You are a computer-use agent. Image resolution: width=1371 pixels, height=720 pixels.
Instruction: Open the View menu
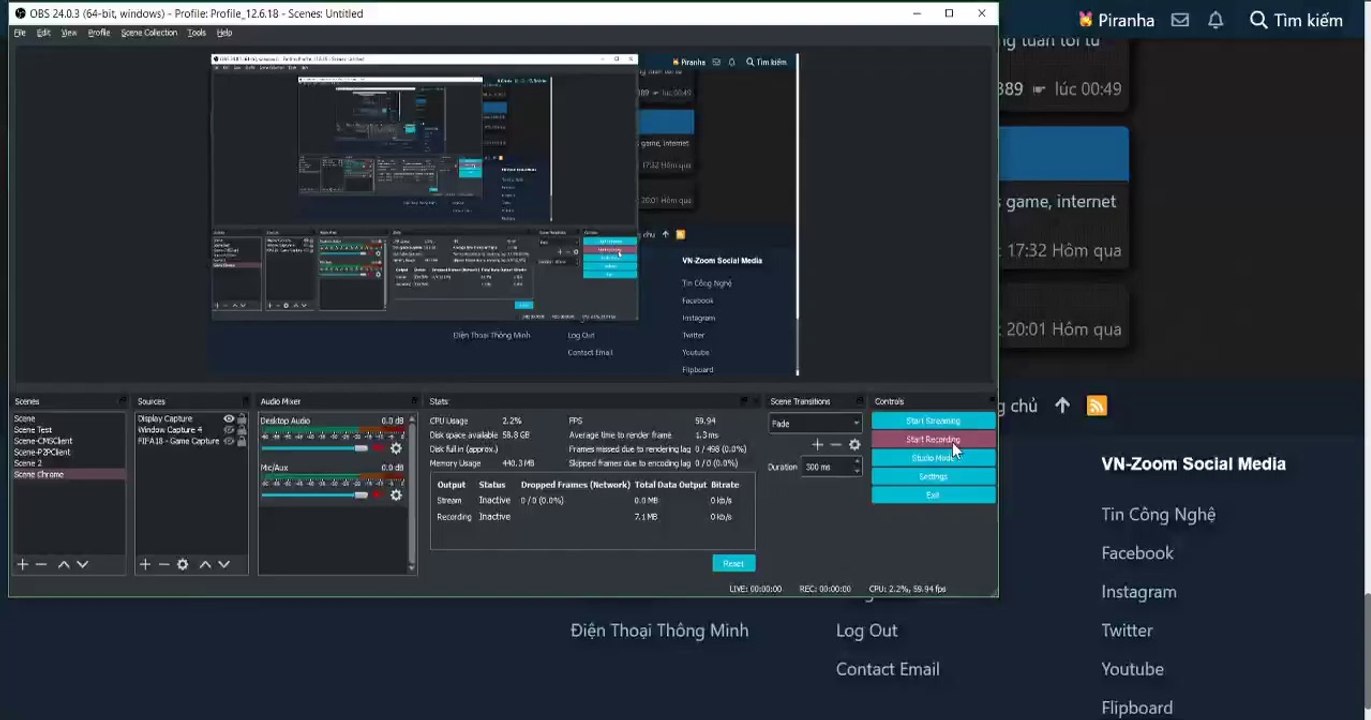point(69,33)
